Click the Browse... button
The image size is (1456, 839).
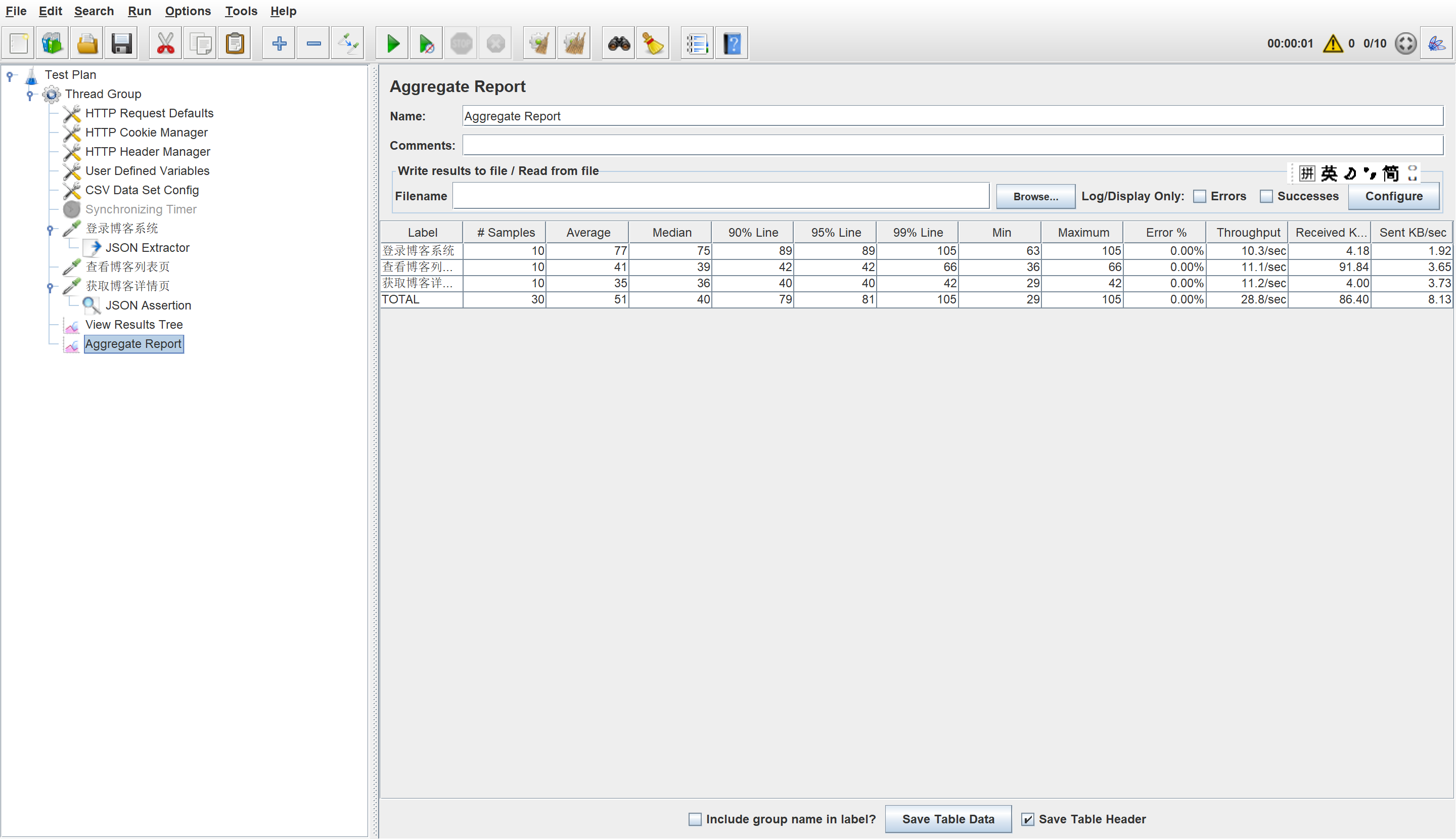coord(1035,197)
